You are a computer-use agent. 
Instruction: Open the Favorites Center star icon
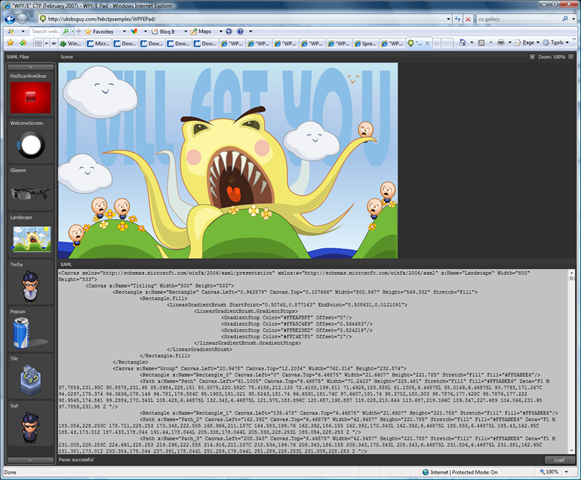click(10, 43)
